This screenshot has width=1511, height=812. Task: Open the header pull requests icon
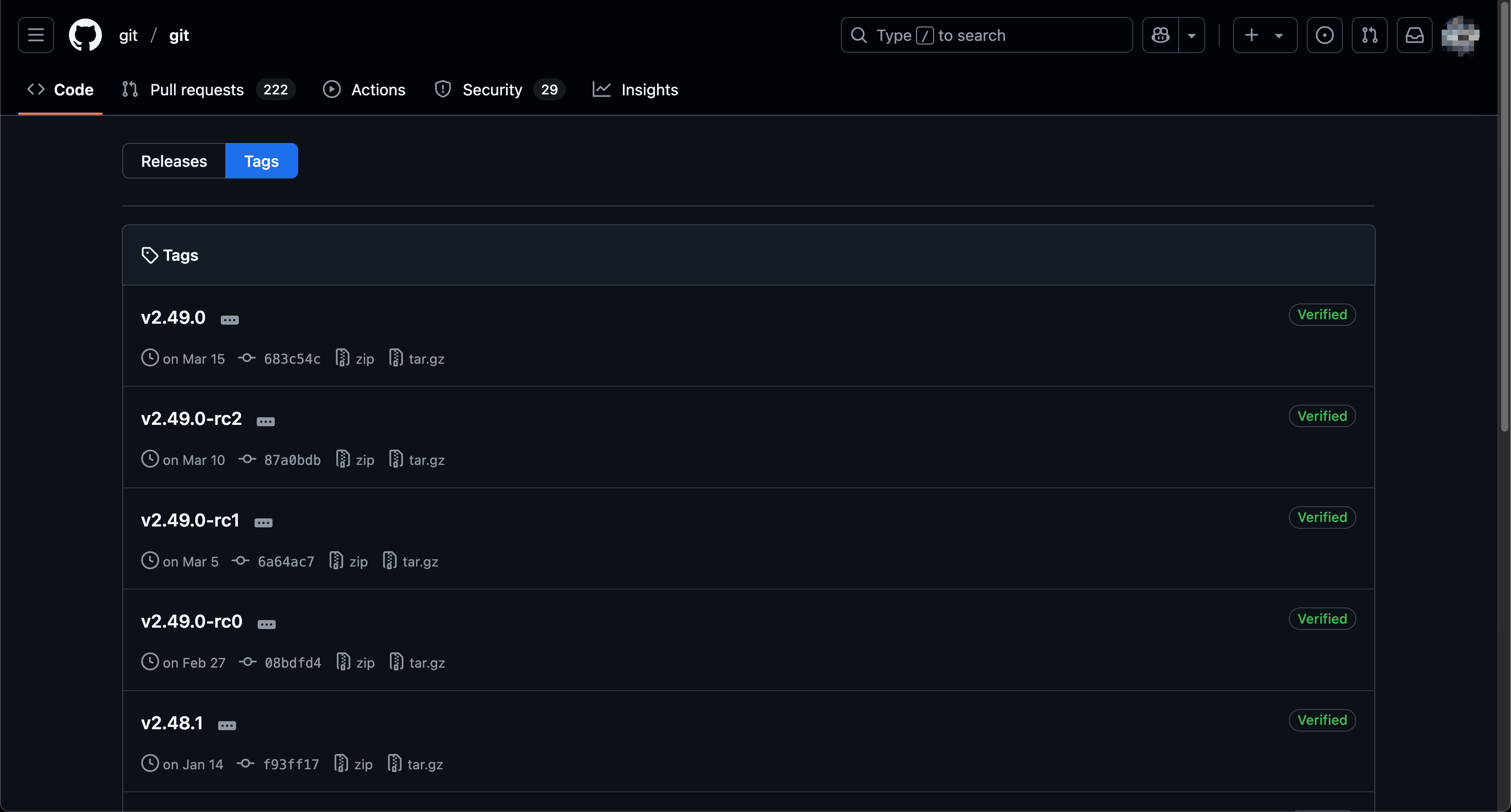[x=1369, y=35]
